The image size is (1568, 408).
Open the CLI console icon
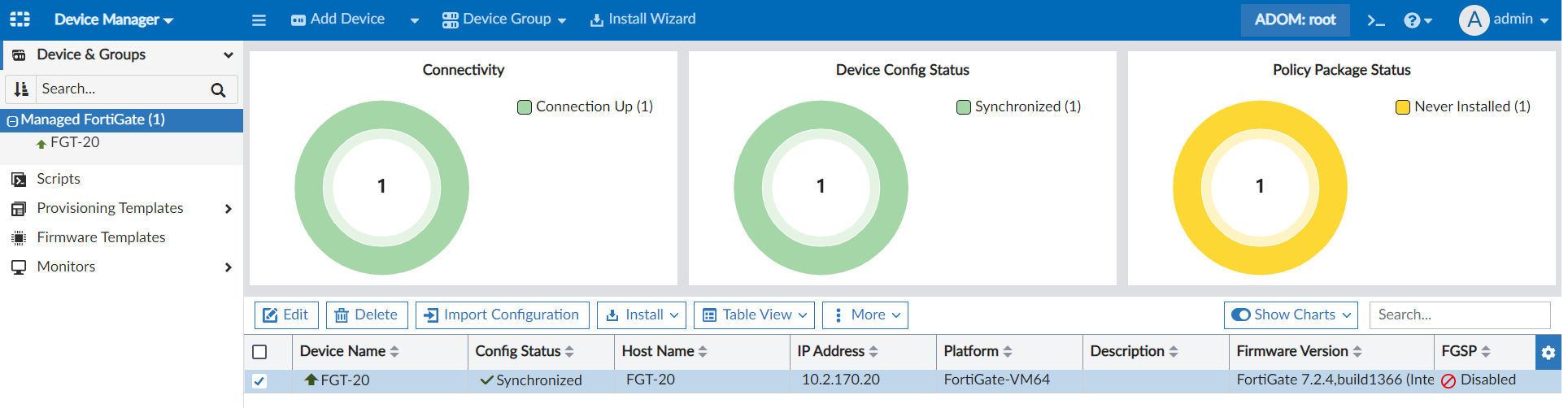point(1375,20)
